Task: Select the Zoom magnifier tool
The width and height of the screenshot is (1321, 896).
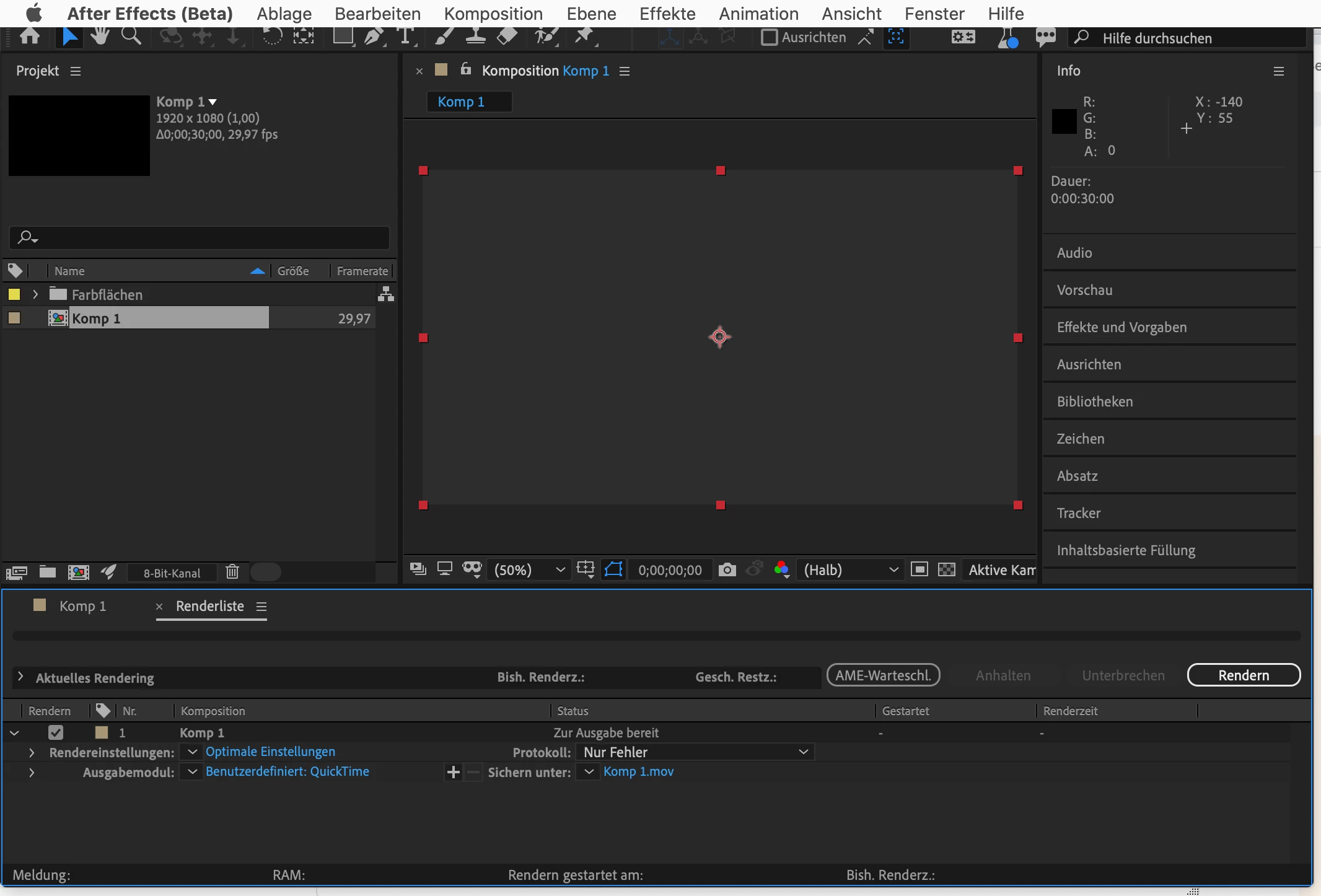Action: coord(131,37)
